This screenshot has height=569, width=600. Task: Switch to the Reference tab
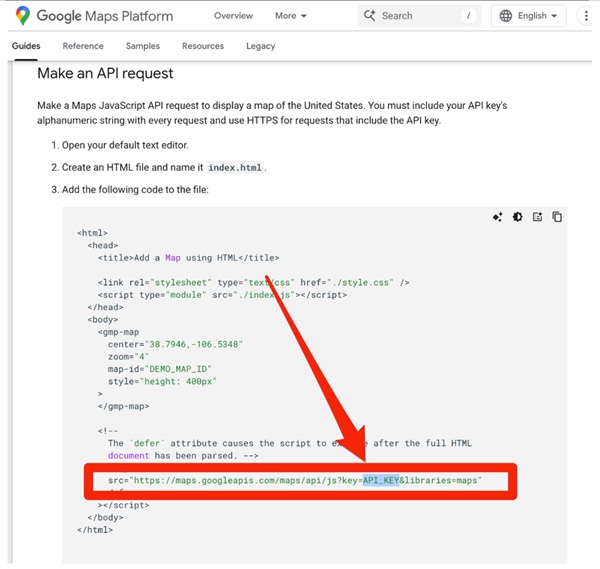pyautogui.click(x=83, y=46)
